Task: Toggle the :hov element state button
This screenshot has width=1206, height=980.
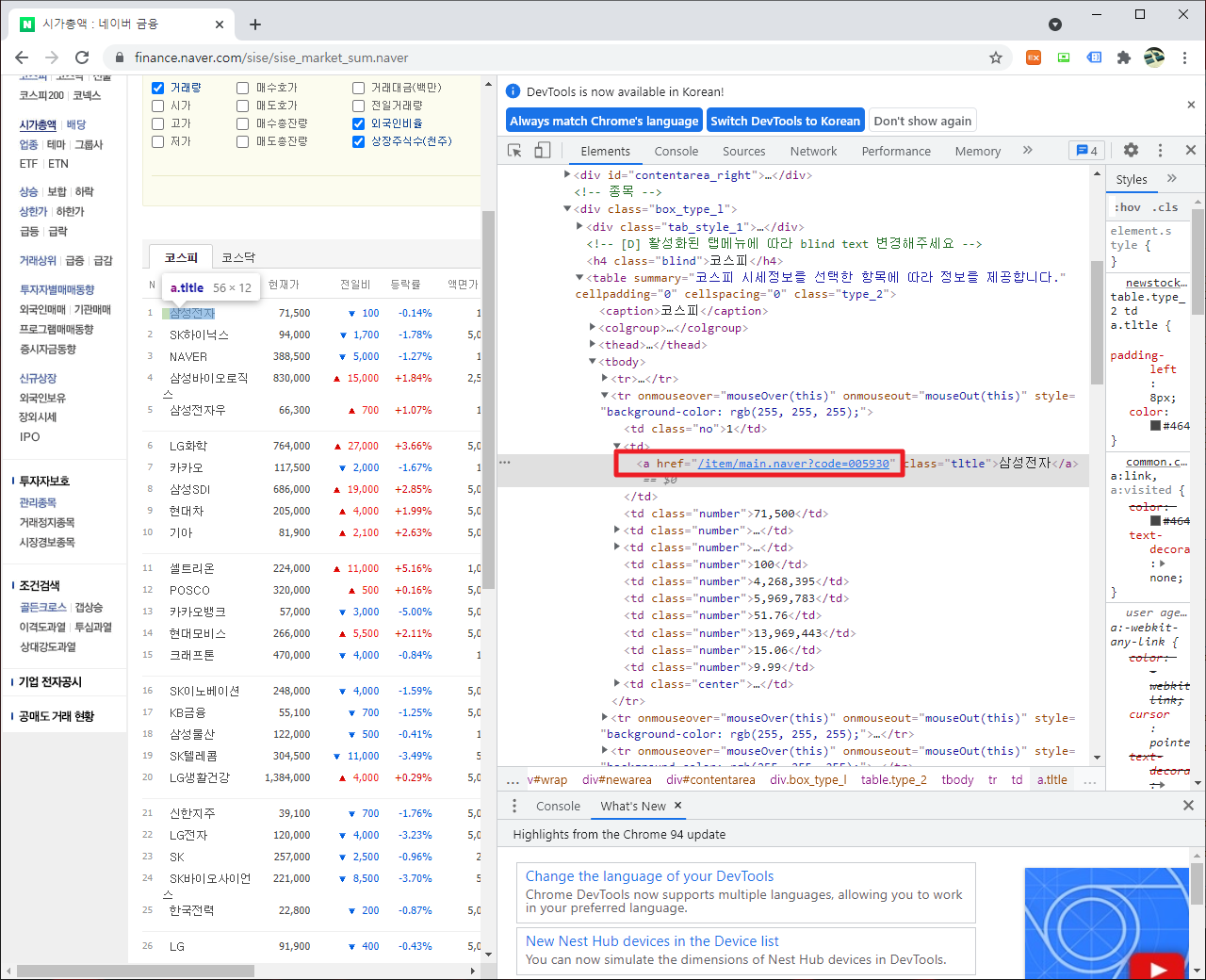Action: (1128, 207)
